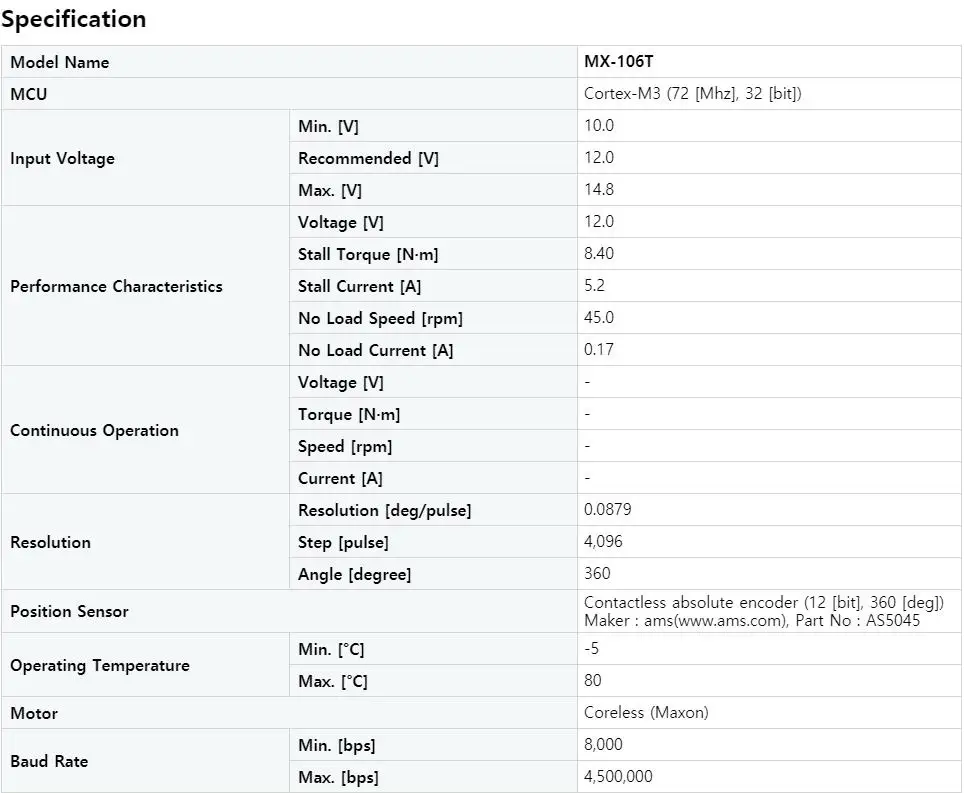964x793 pixels.
Task: Select the Resolution [deg/pulse] label
Action: click(385, 510)
